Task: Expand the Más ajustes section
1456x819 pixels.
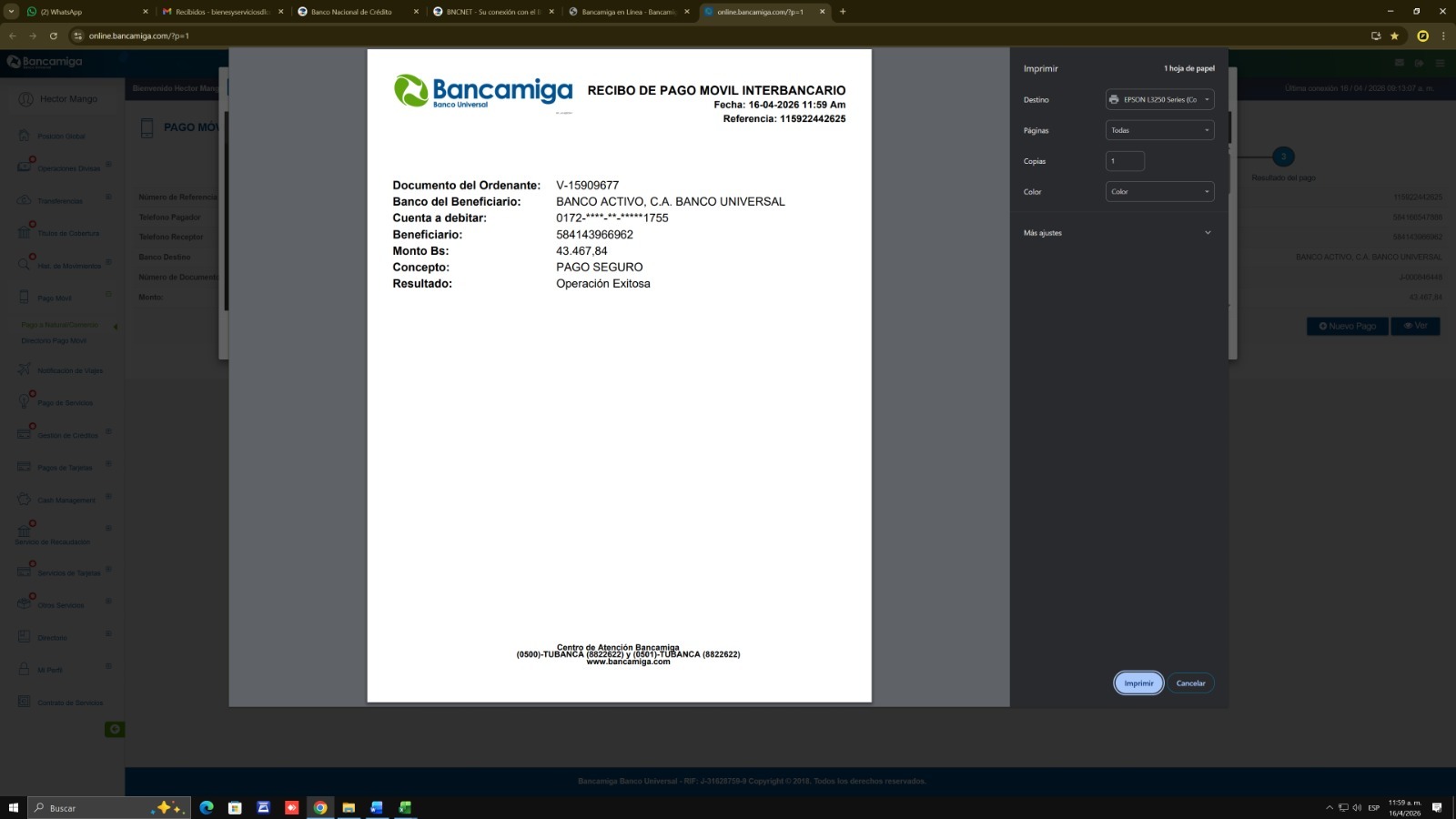Action: tap(1118, 233)
